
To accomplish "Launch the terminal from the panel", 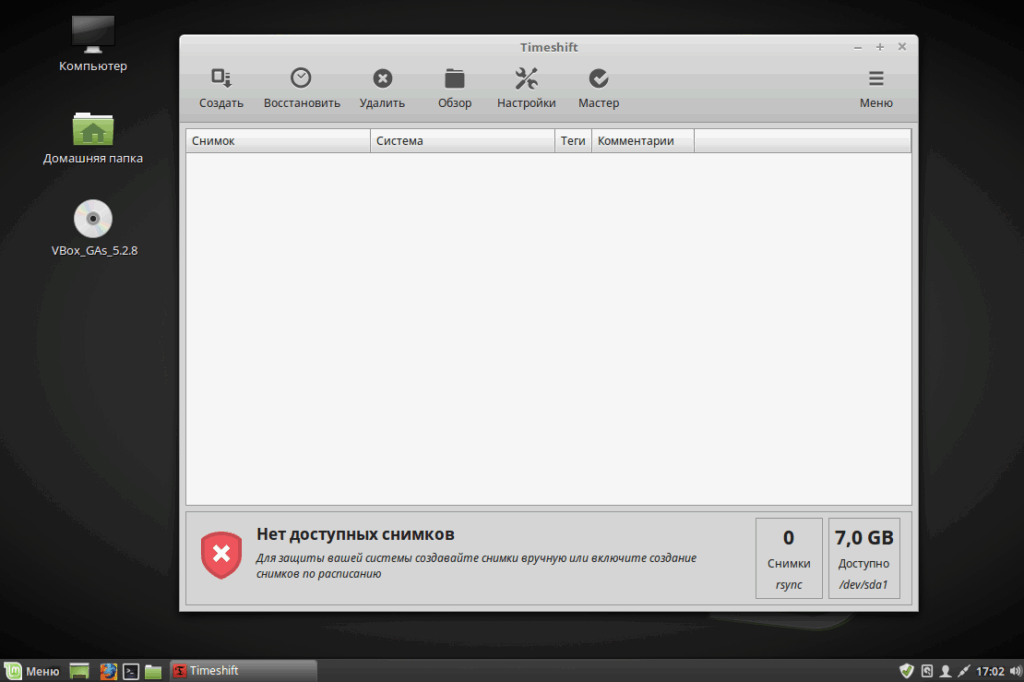I will point(131,671).
